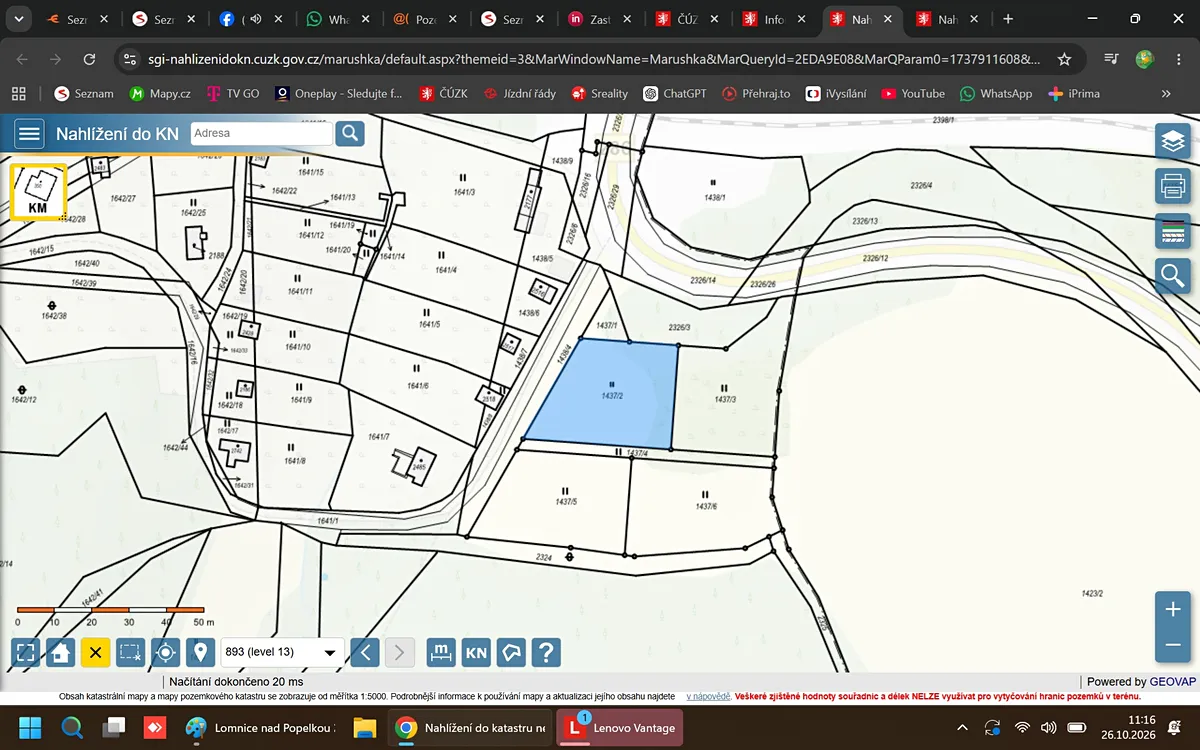Click the KN info tool button
This screenshot has width=1200, height=750.
pyautogui.click(x=477, y=653)
